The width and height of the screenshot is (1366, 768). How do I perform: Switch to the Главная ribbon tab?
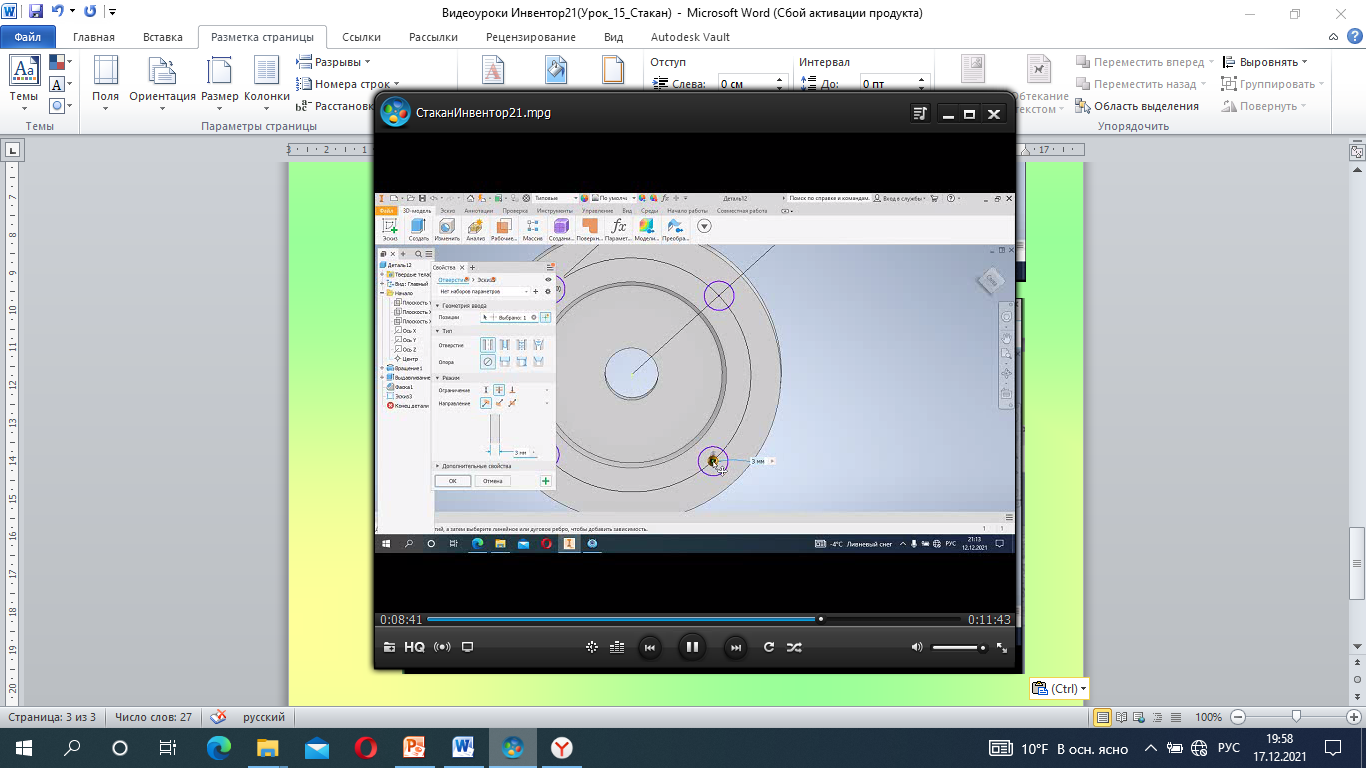click(x=94, y=37)
